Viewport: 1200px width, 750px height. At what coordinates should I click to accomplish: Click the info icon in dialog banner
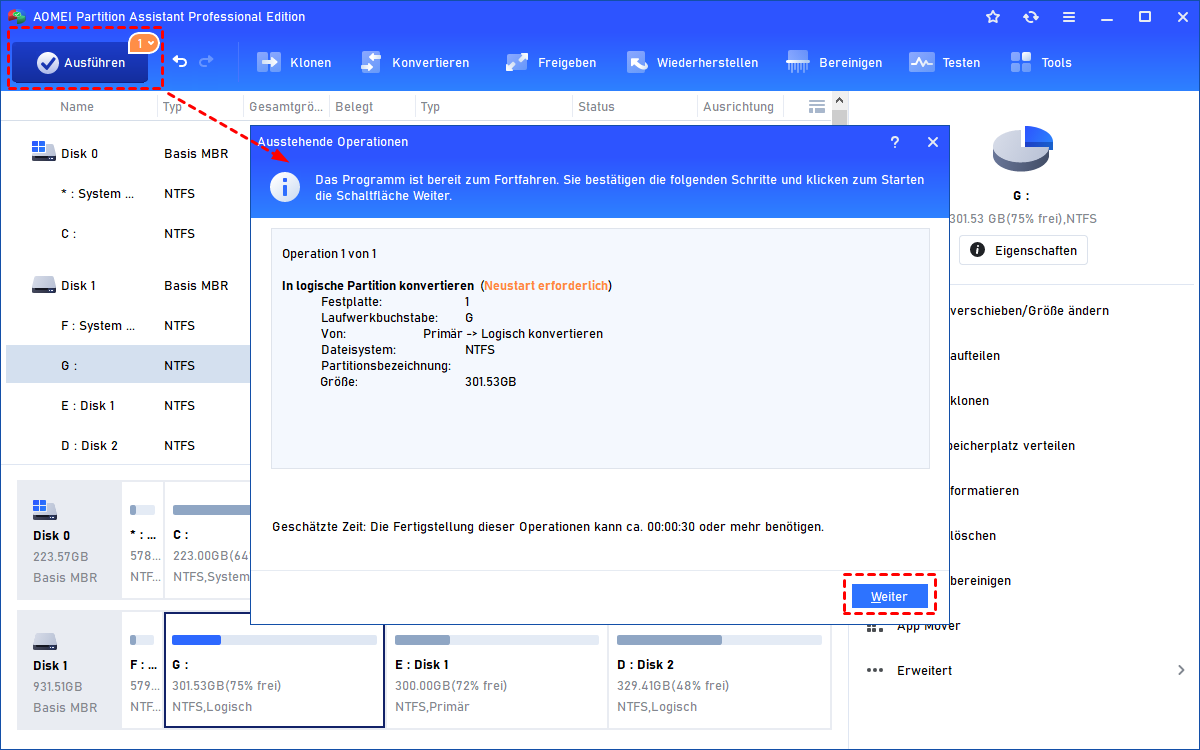click(x=286, y=187)
